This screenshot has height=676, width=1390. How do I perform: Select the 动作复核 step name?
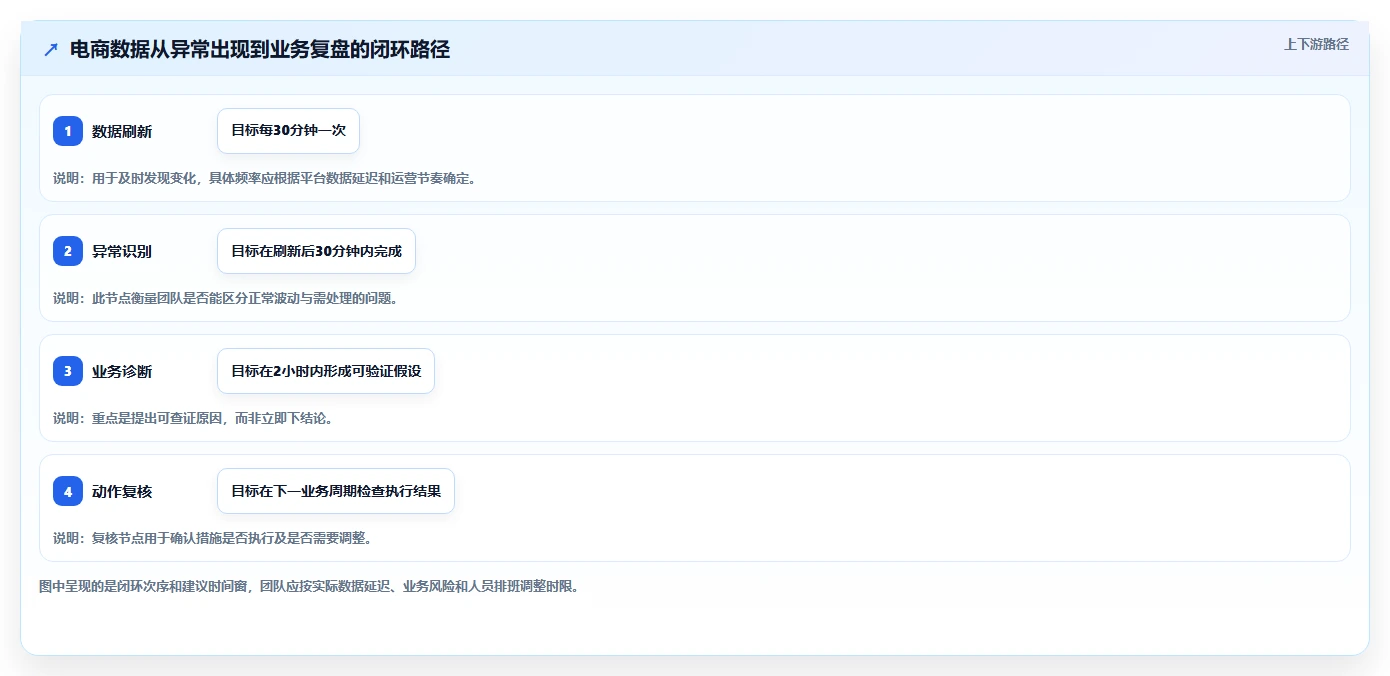pyautogui.click(x=122, y=491)
